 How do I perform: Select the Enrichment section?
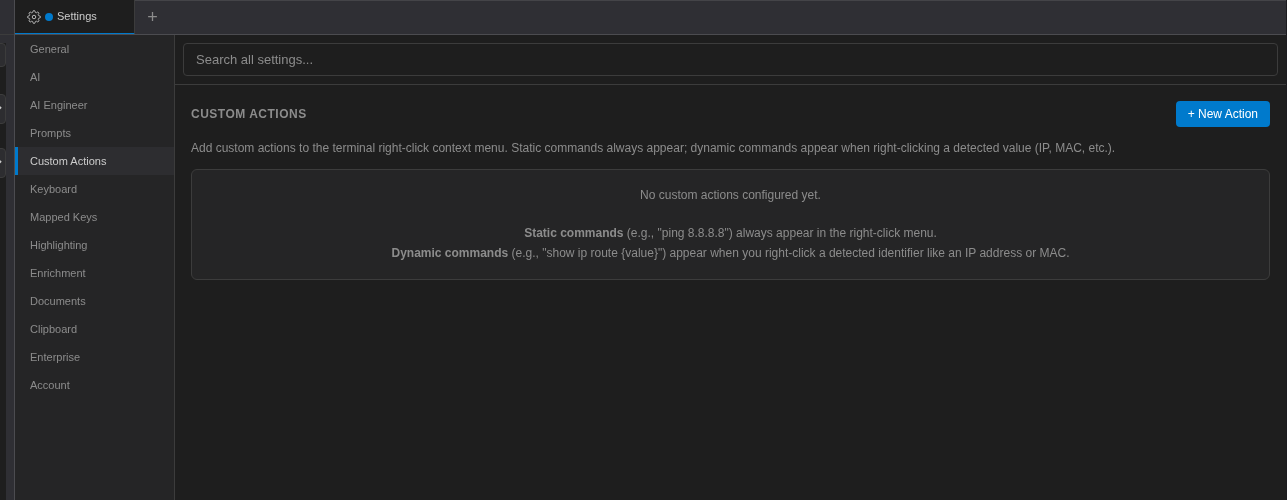point(95,273)
